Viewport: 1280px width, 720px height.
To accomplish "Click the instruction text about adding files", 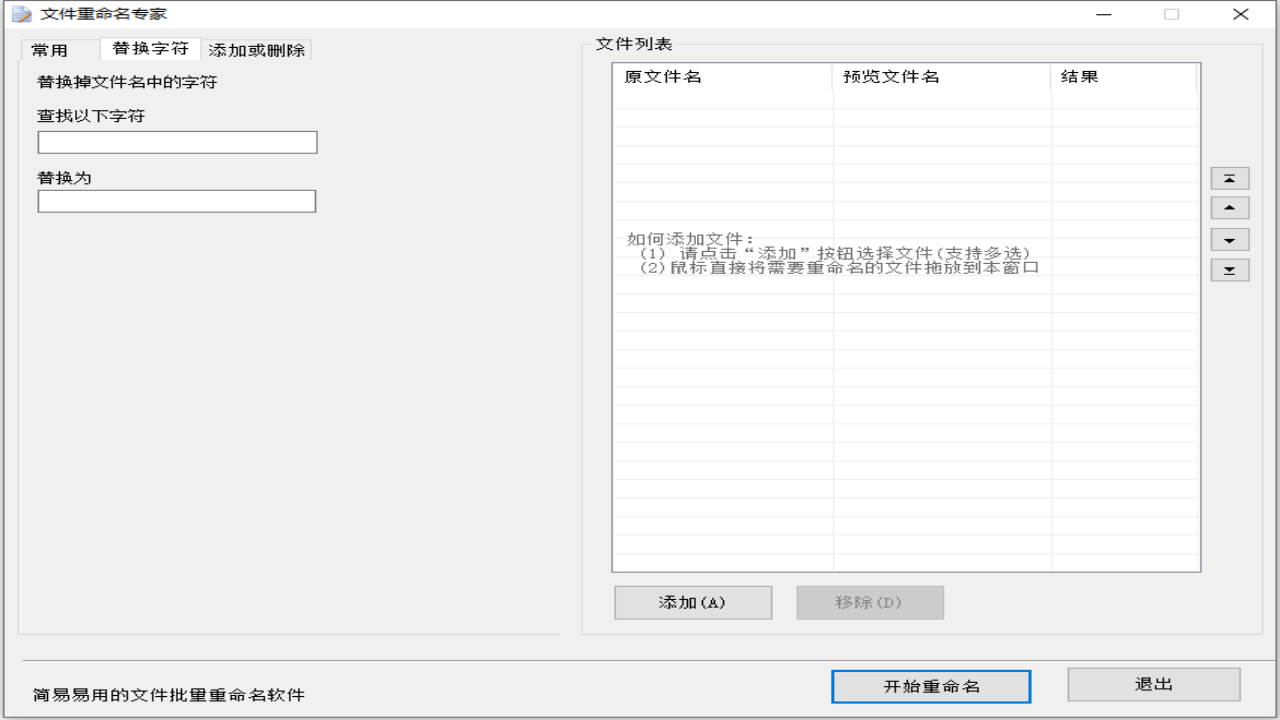I will click(830, 255).
